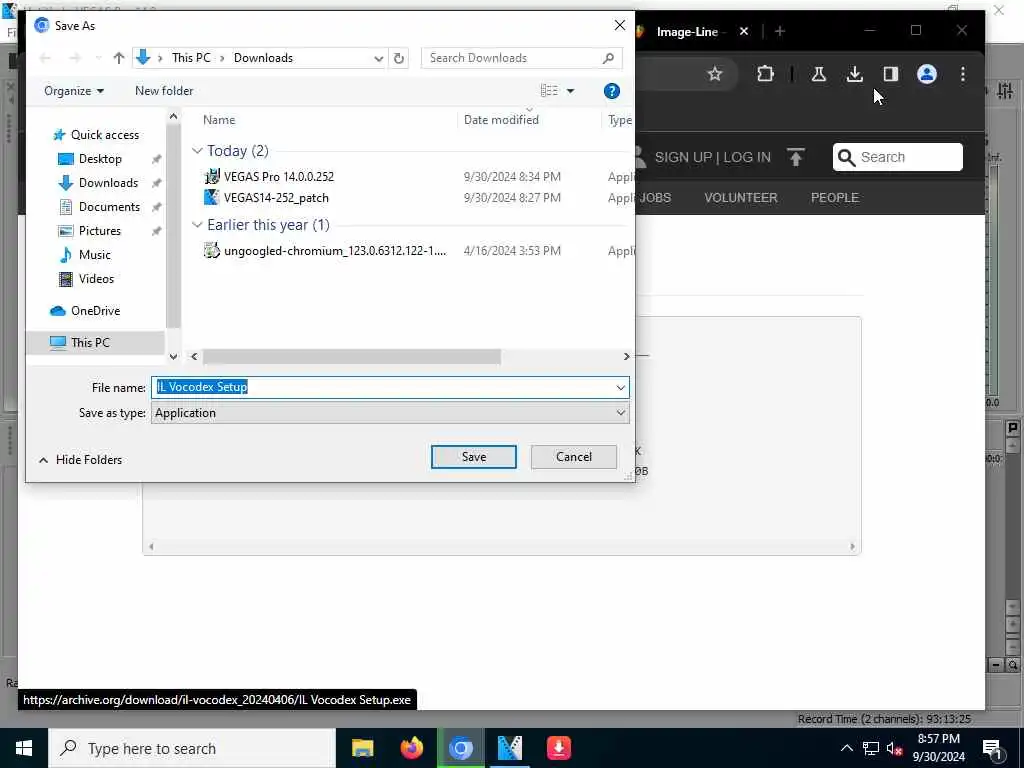Open Desktop in navigation pane
Screen dimensions: 1024x768
[x=100, y=159]
